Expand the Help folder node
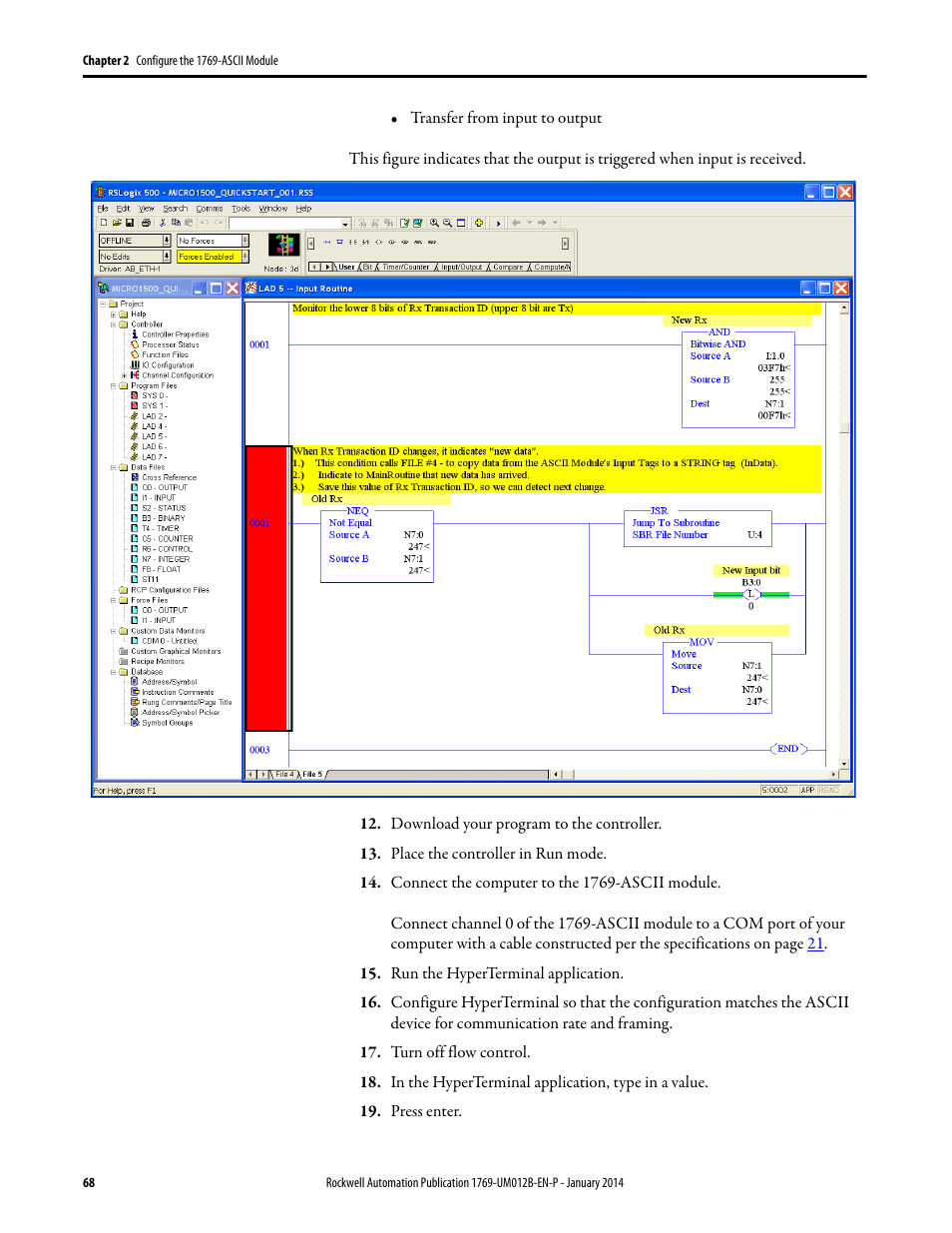 [x=113, y=314]
